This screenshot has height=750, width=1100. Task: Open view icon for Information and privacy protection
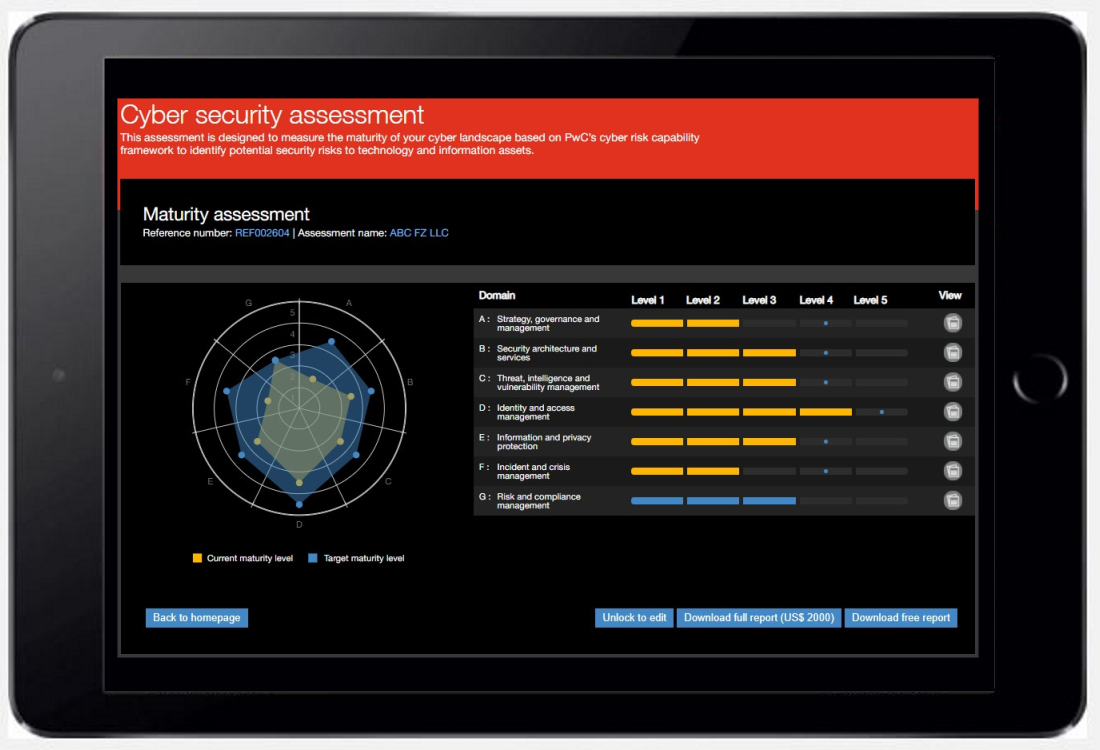[953, 441]
